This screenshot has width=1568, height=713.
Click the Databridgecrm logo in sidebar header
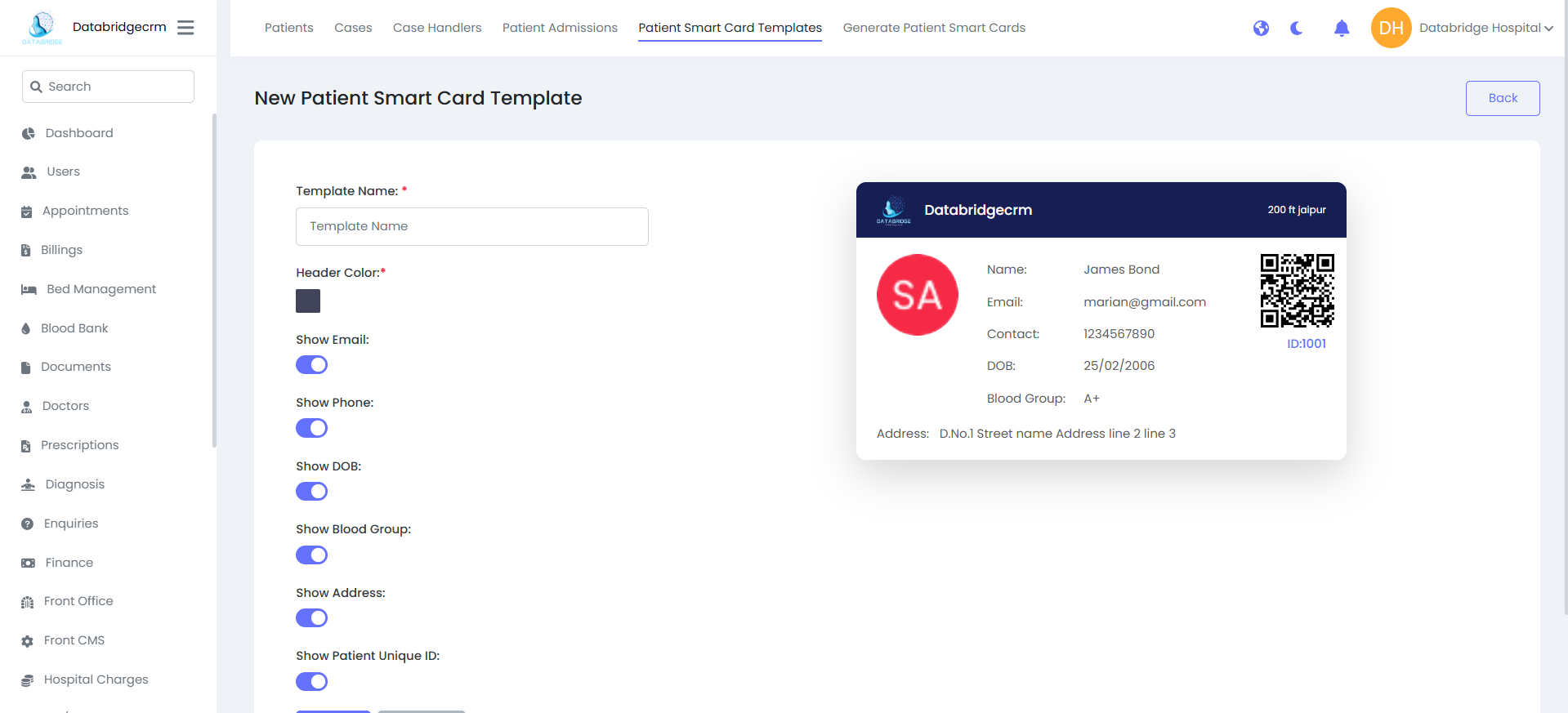coord(42,28)
